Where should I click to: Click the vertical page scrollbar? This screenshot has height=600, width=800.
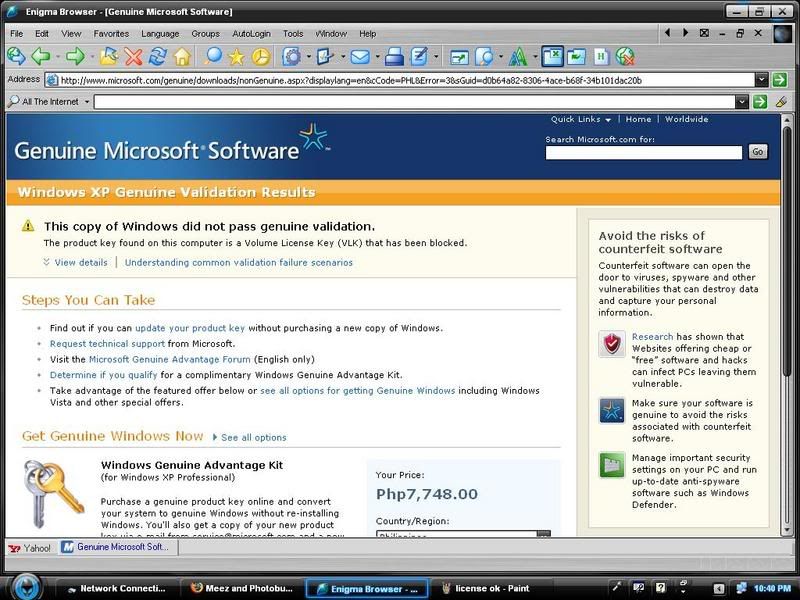click(786, 325)
